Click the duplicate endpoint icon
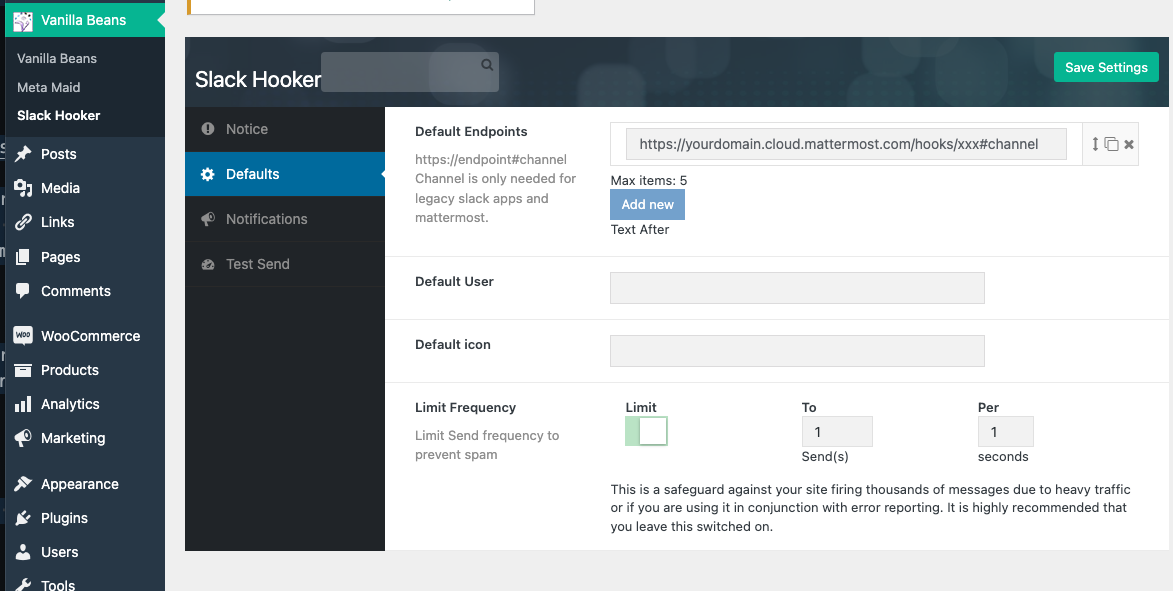Viewport: 1173px width, 591px height. (1112, 144)
